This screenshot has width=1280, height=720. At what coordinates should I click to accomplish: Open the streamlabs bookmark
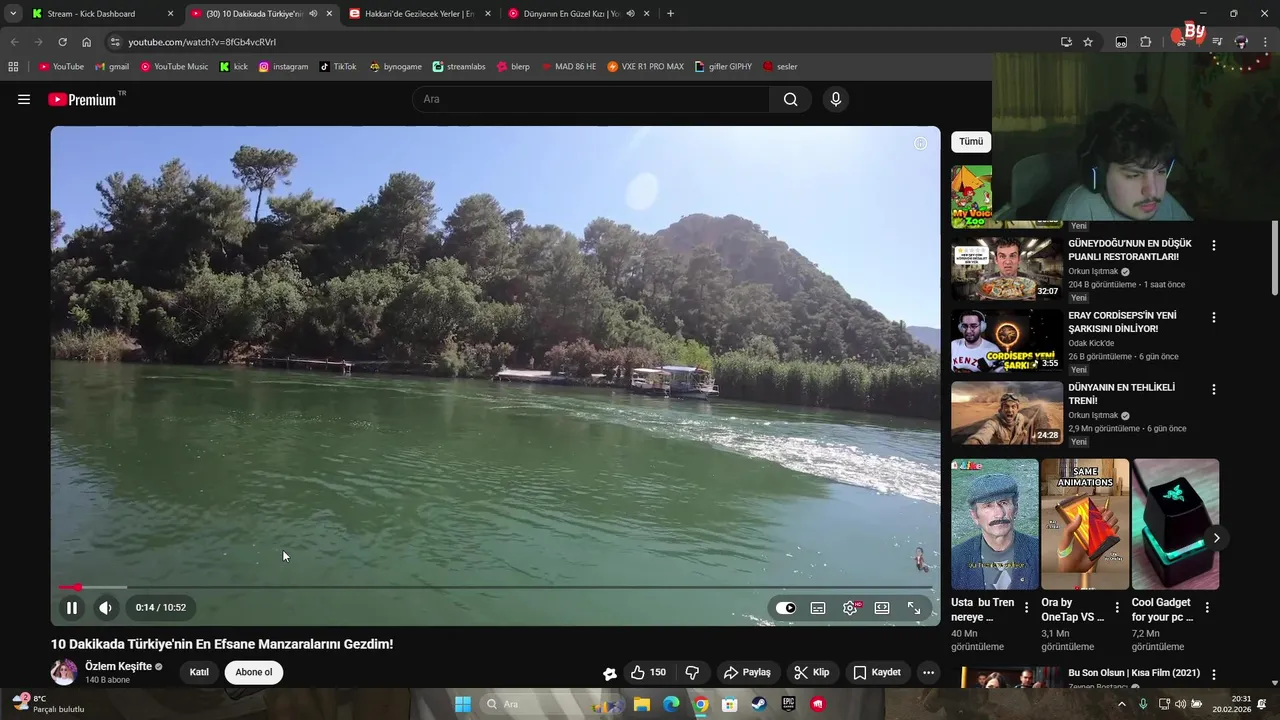[x=459, y=67]
